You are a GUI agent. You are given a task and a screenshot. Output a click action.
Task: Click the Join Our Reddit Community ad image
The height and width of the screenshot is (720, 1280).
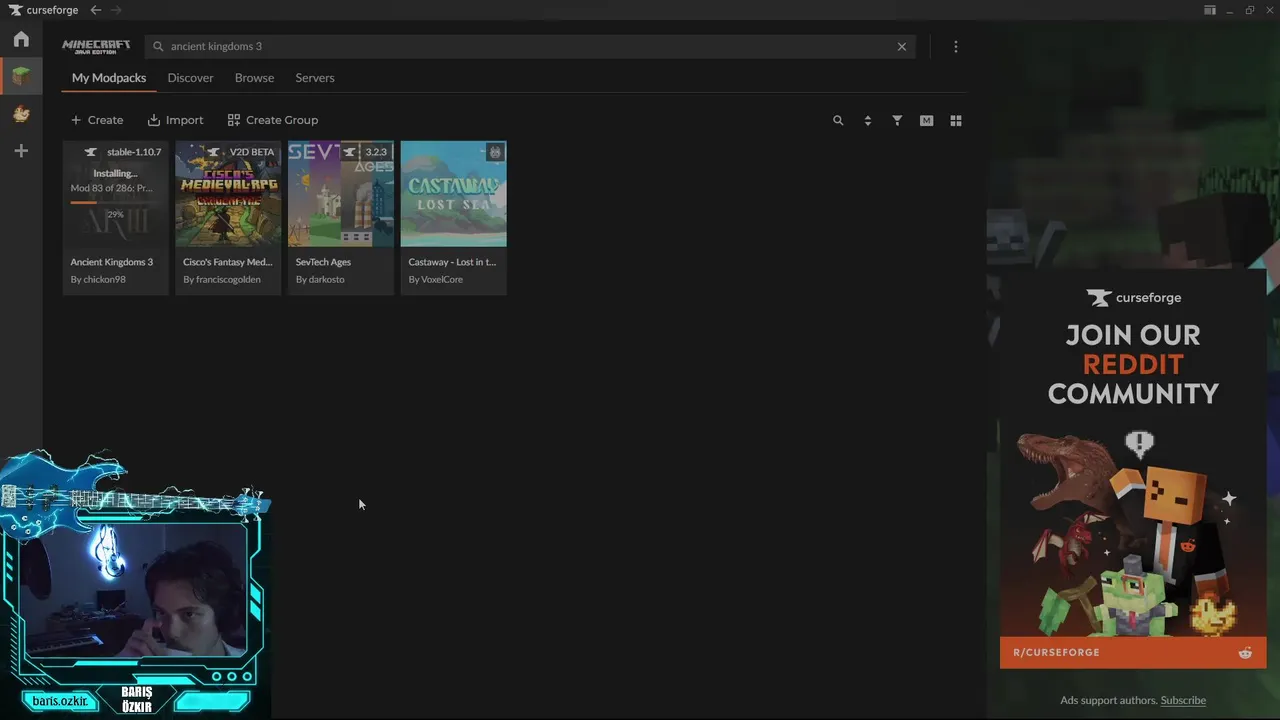1133,469
